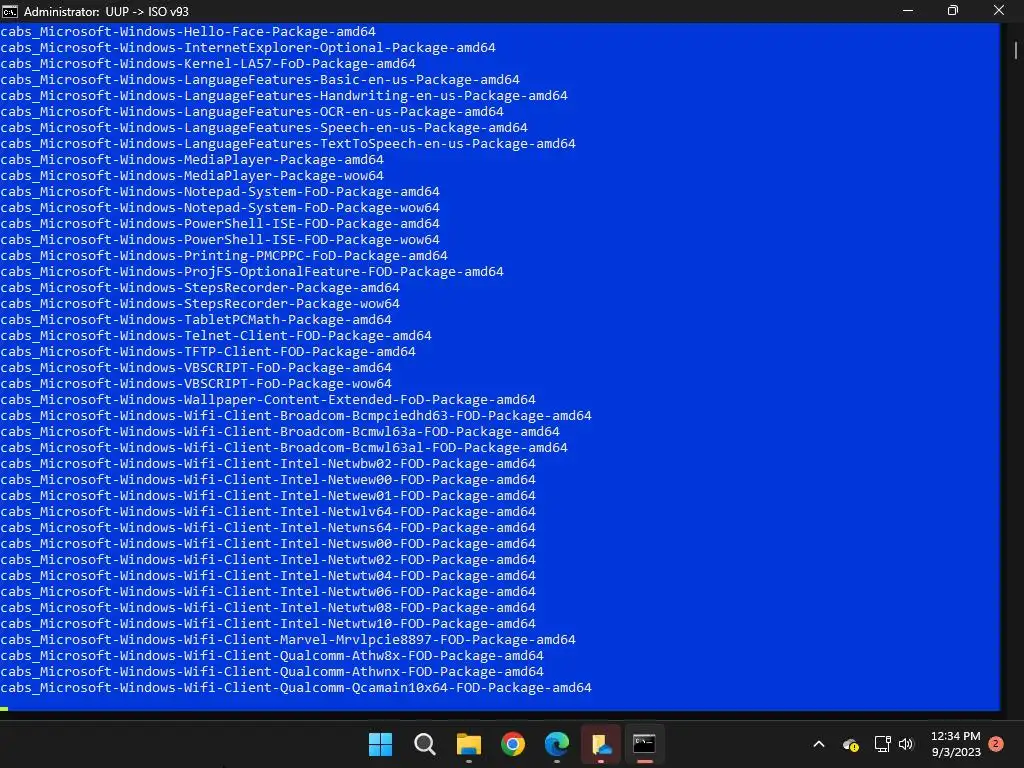Click the Intel-Netwlv64 Wifi line

coord(268,511)
